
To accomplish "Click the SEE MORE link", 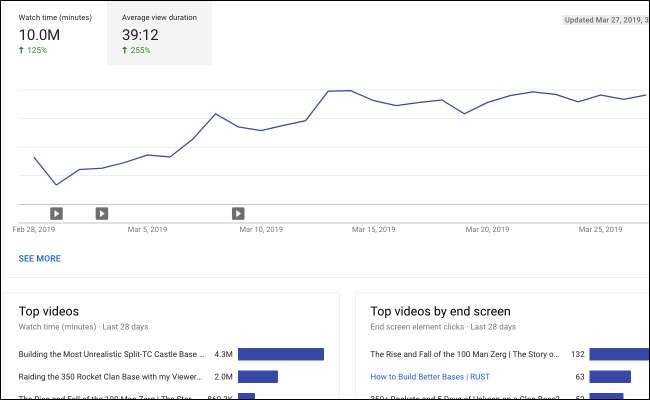I will point(39,258).
